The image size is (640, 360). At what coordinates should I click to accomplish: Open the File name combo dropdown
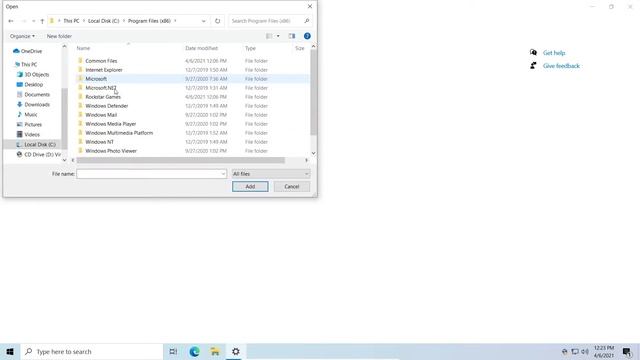[223, 174]
